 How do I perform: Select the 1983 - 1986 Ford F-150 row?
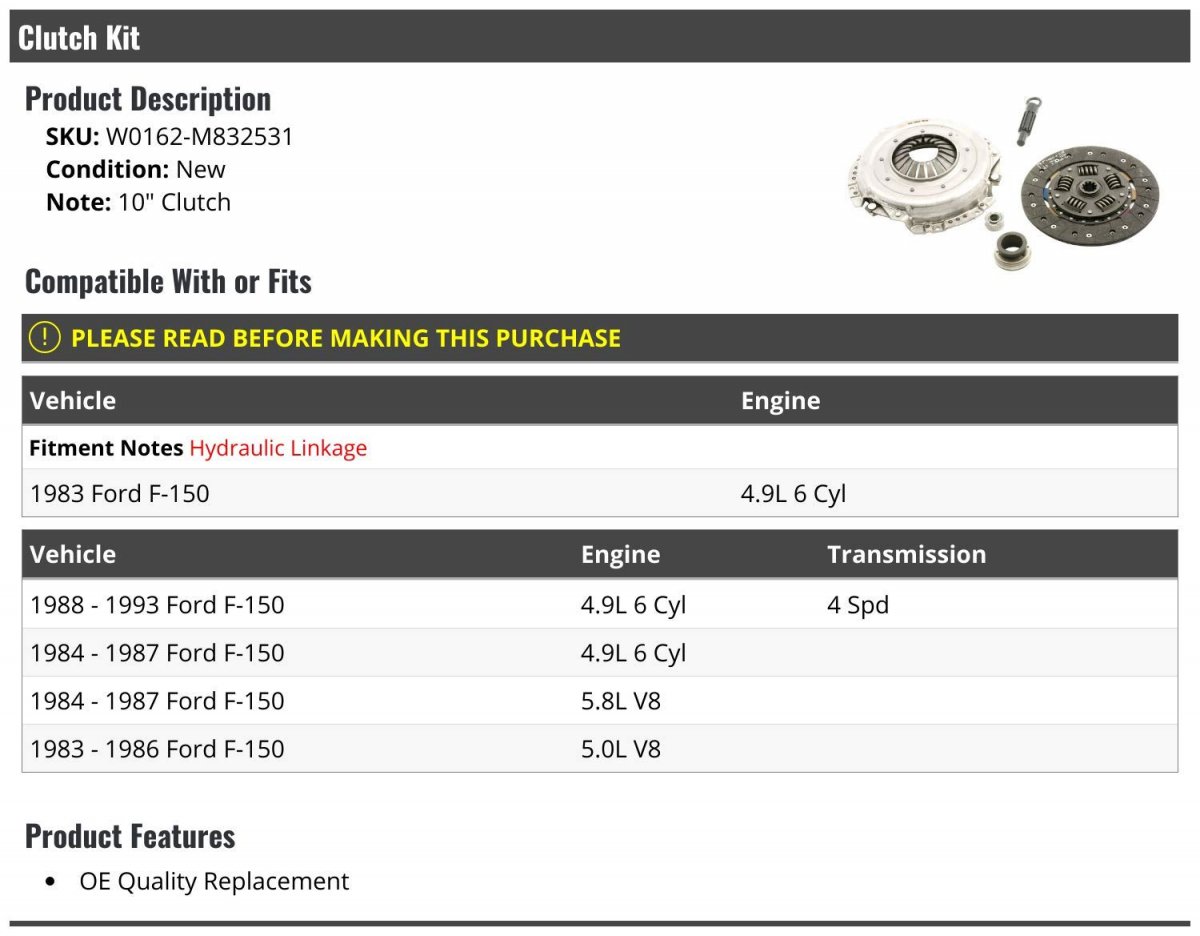(x=600, y=749)
